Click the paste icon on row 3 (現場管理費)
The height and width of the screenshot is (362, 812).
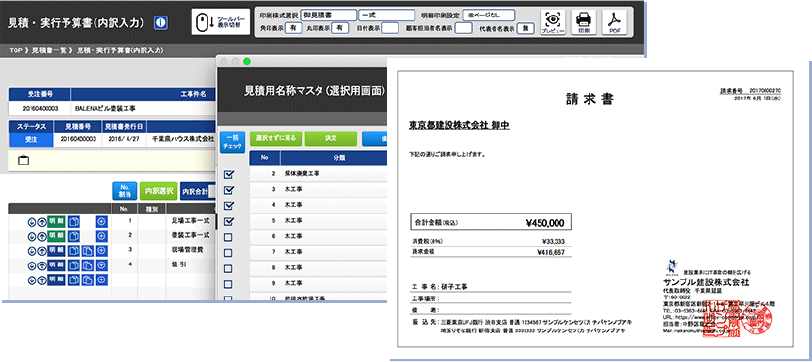coord(87,251)
